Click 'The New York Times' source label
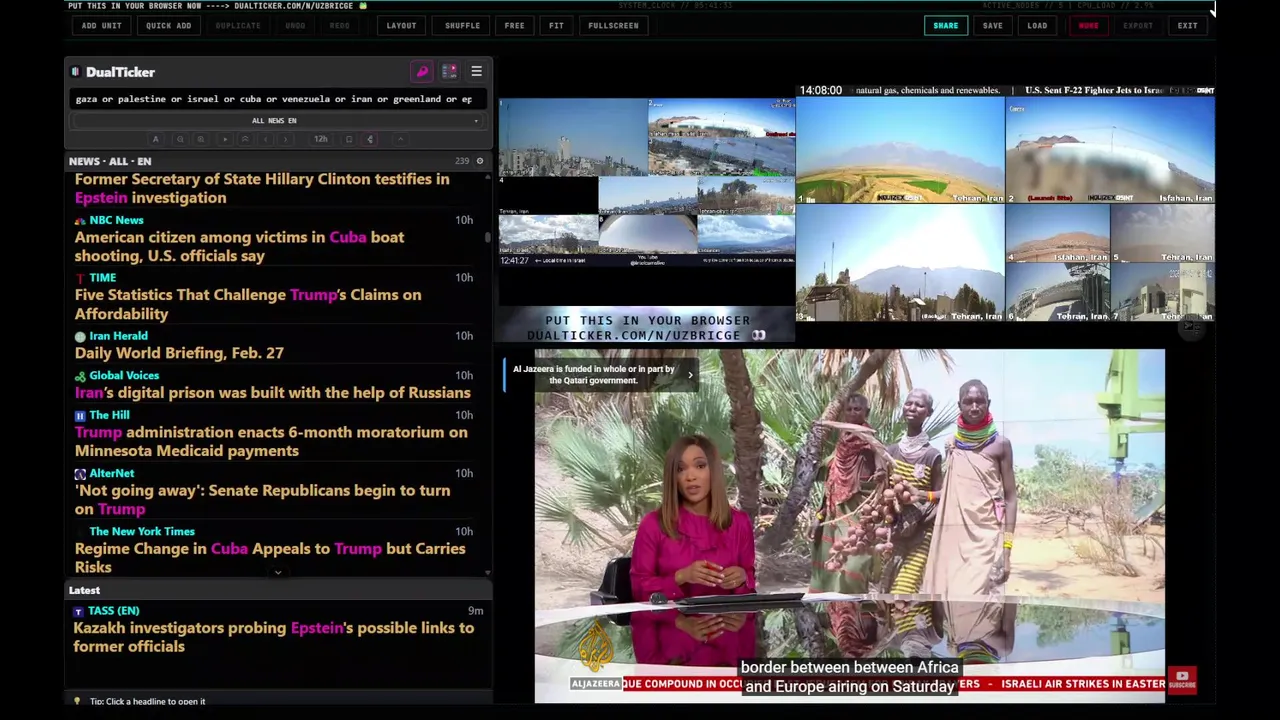This screenshot has height=720, width=1280. (x=142, y=532)
